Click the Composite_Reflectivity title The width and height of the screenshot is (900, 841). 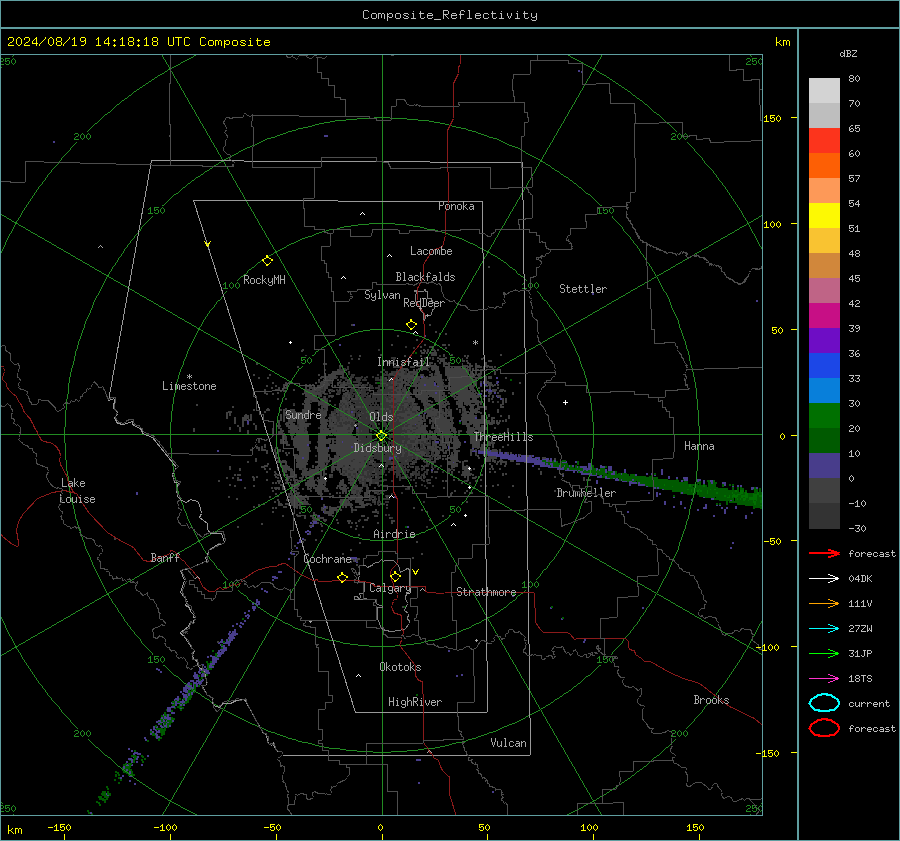click(450, 15)
